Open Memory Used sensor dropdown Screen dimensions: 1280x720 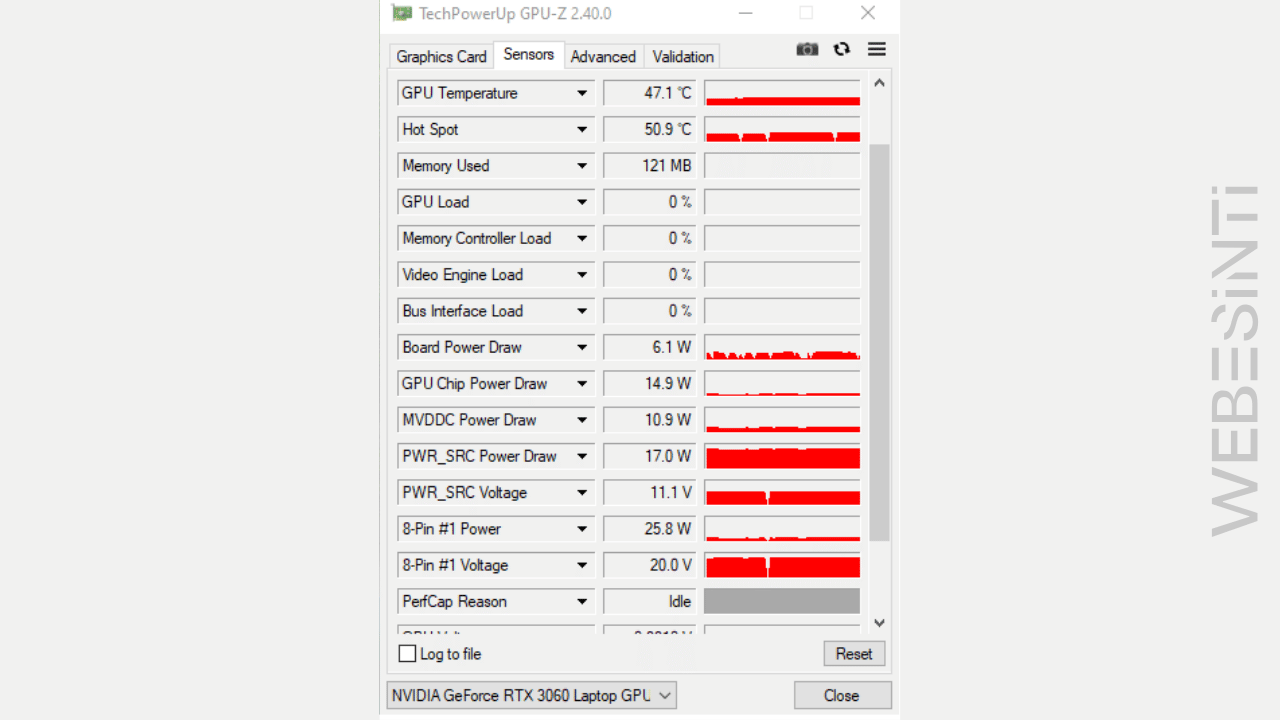(581, 166)
